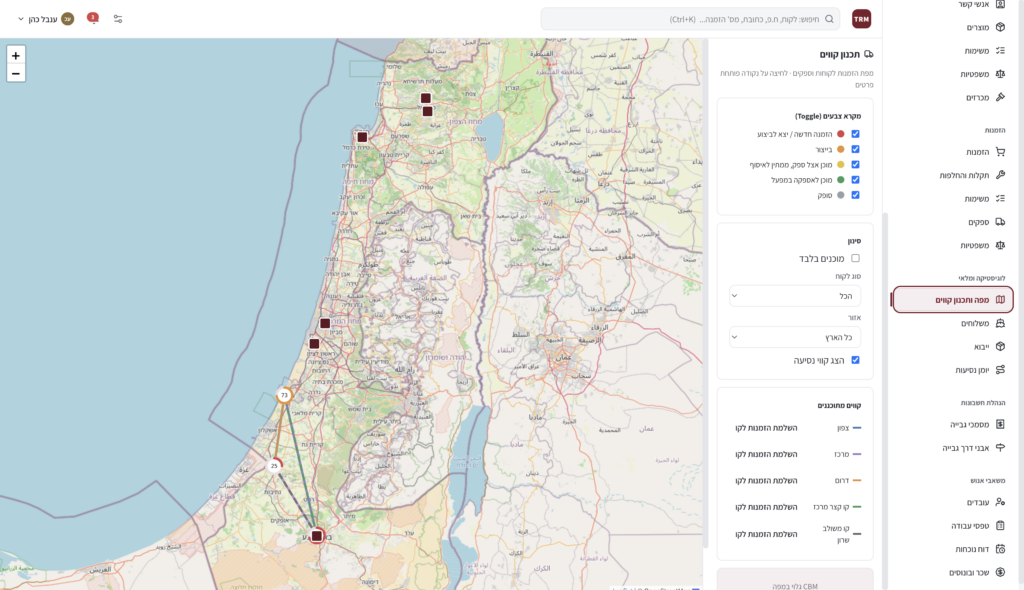The height and width of the screenshot is (590, 1024).
Task: Expand user menu chevron beside ענבל כהן
Action: 21,19
